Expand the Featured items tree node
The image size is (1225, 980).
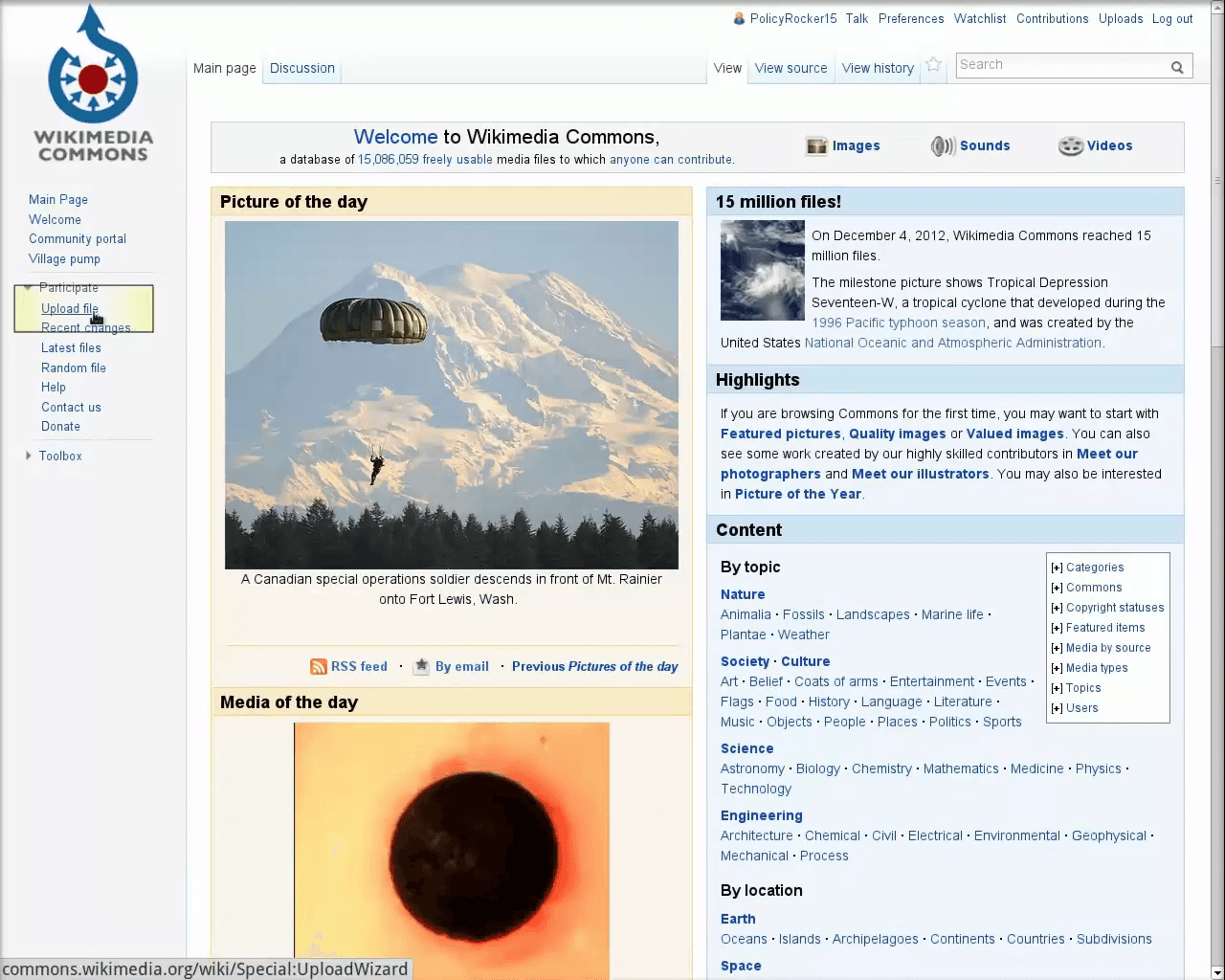tap(1057, 628)
